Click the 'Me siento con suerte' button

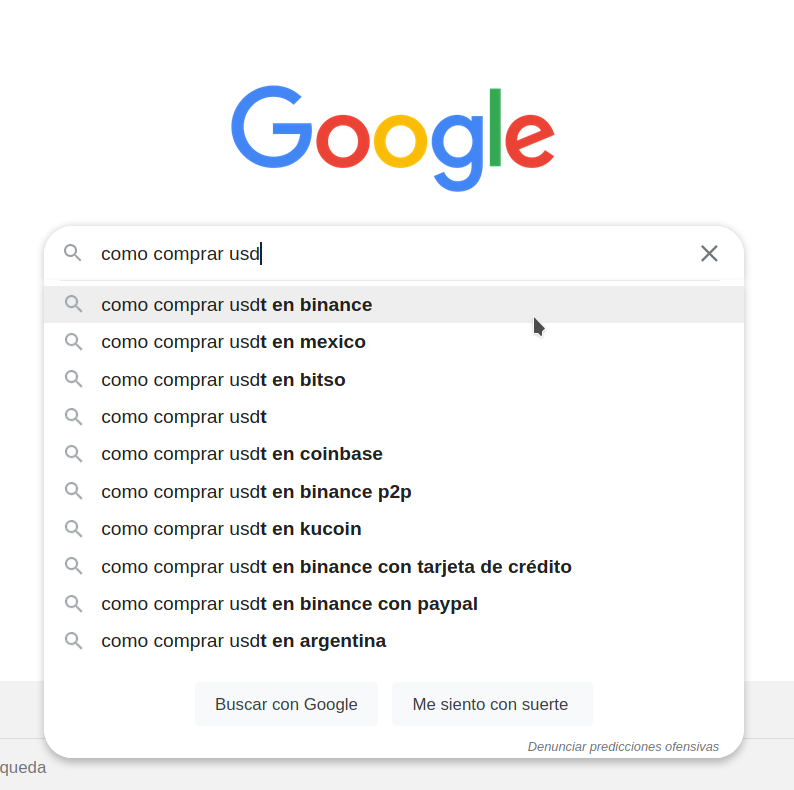pyautogui.click(x=492, y=704)
